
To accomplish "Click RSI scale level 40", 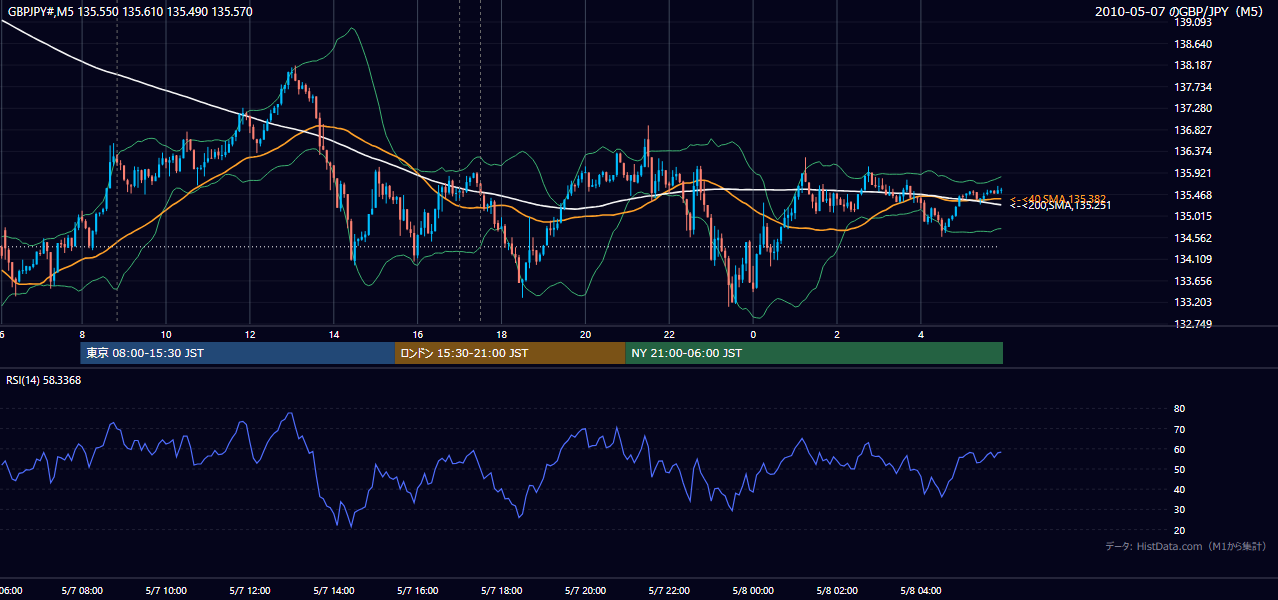I will [x=1179, y=489].
